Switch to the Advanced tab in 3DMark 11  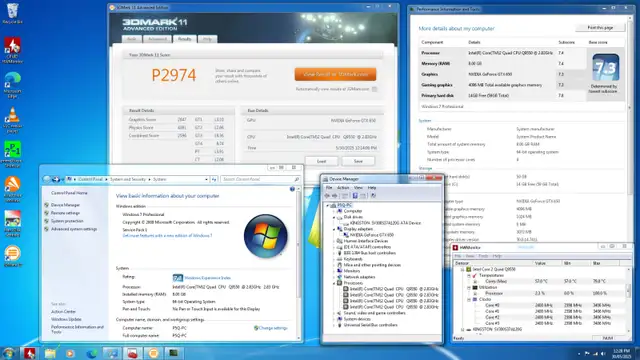(157, 39)
